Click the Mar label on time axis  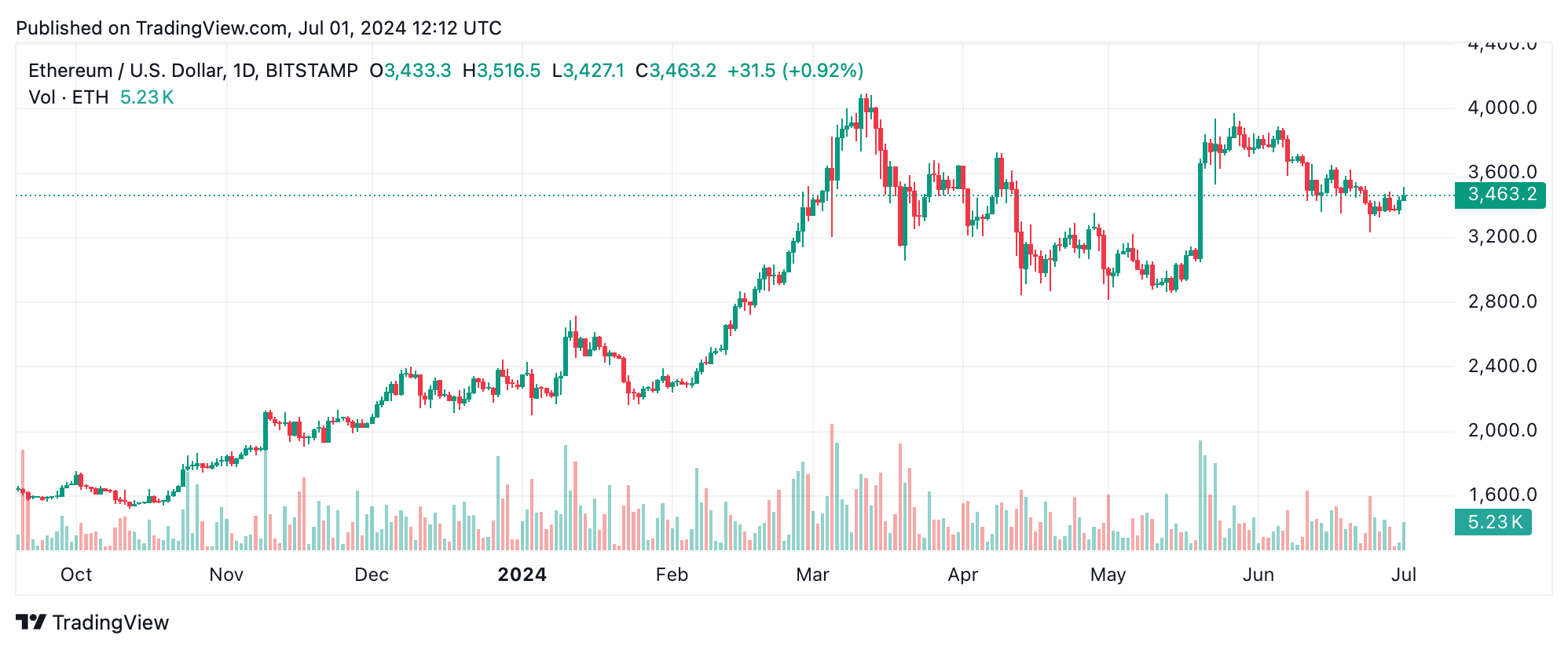coord(813,575)
